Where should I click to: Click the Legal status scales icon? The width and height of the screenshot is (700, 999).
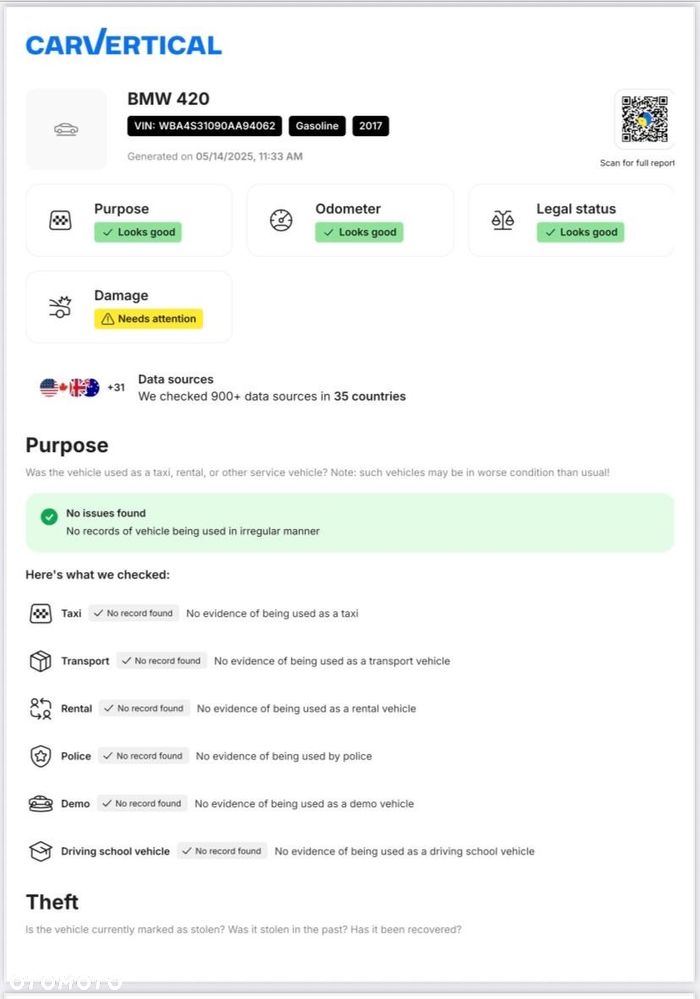[502, 221]
